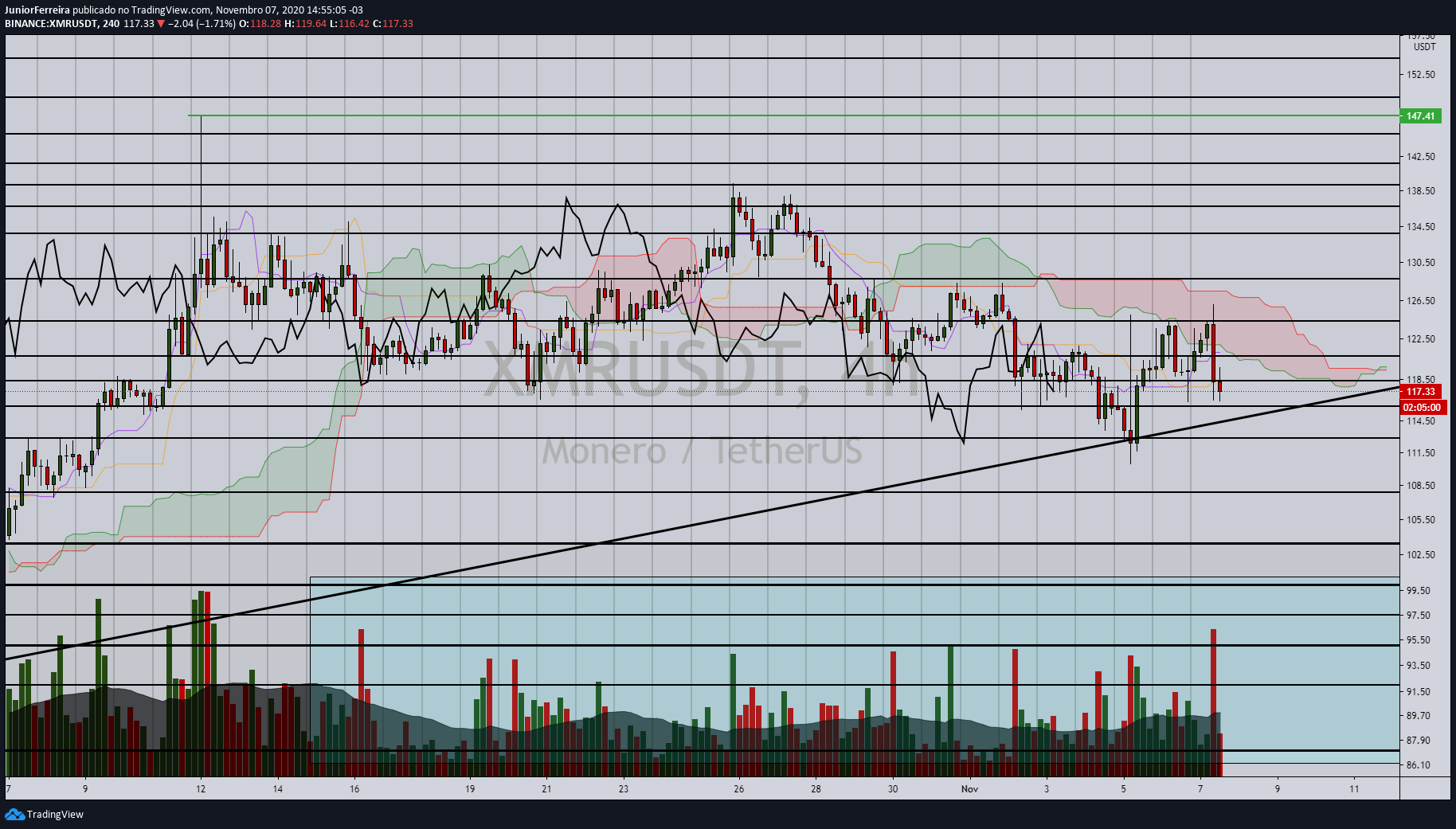Select the BINANCE:XMRUSDT symbol label
1456x829 pixels.
(x=51, y=23)
